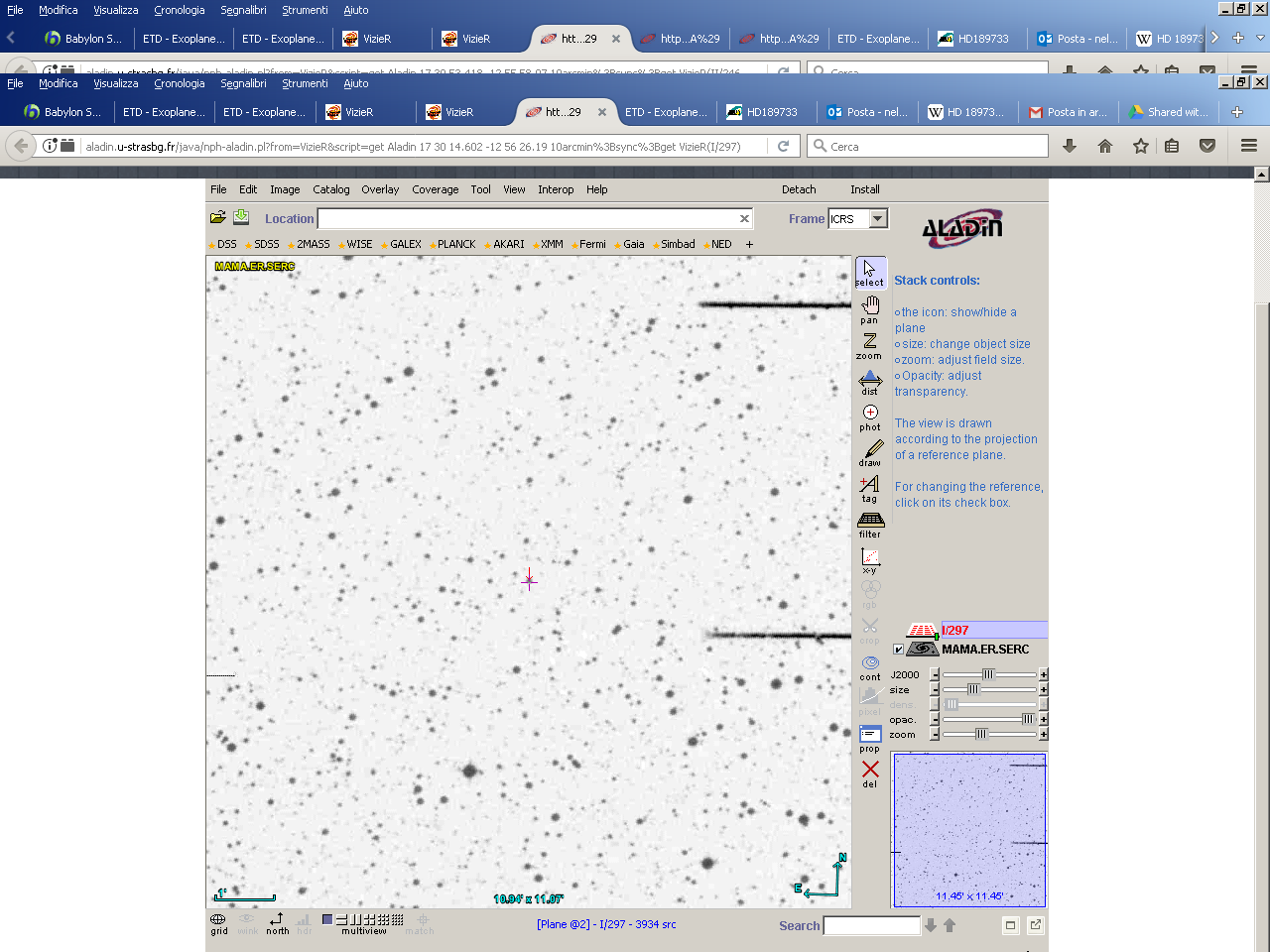The width and height of the screenshot is (1270, 952).
Task: Pick the tag text annotation tool
Action: pos(870,489)
